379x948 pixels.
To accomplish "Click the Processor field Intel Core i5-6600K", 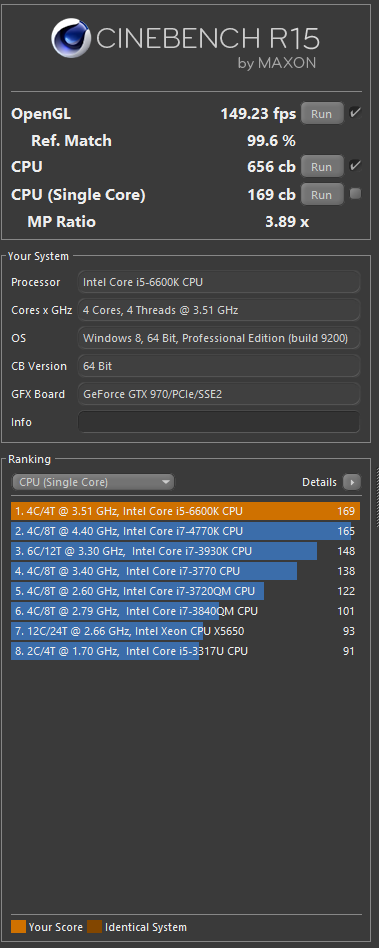I will pos(219,282).
